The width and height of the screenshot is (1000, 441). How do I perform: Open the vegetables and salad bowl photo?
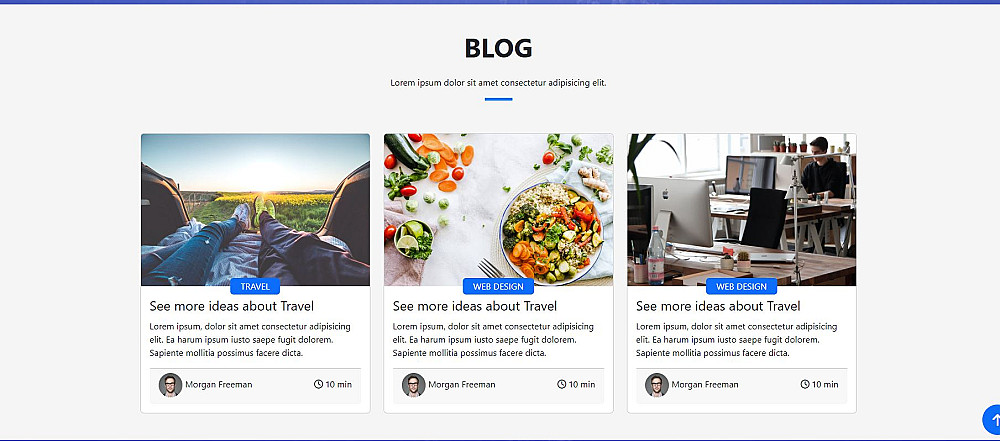coord(498,209)
